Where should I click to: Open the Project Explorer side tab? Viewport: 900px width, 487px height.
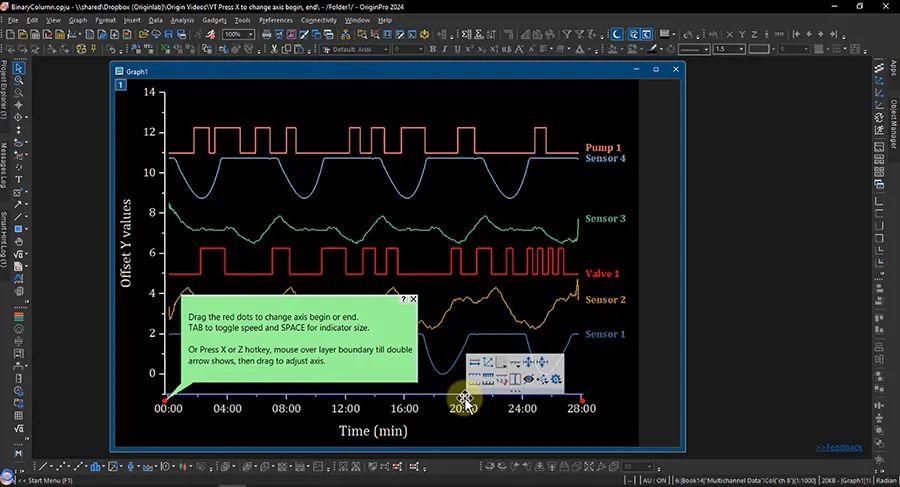tap(4, 90)
